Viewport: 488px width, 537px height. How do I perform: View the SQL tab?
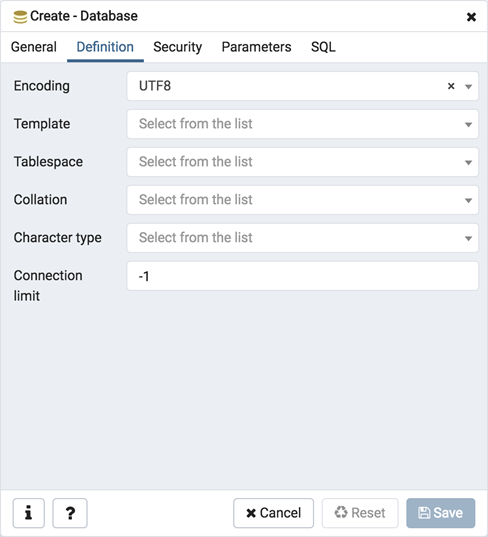point(323,47)
